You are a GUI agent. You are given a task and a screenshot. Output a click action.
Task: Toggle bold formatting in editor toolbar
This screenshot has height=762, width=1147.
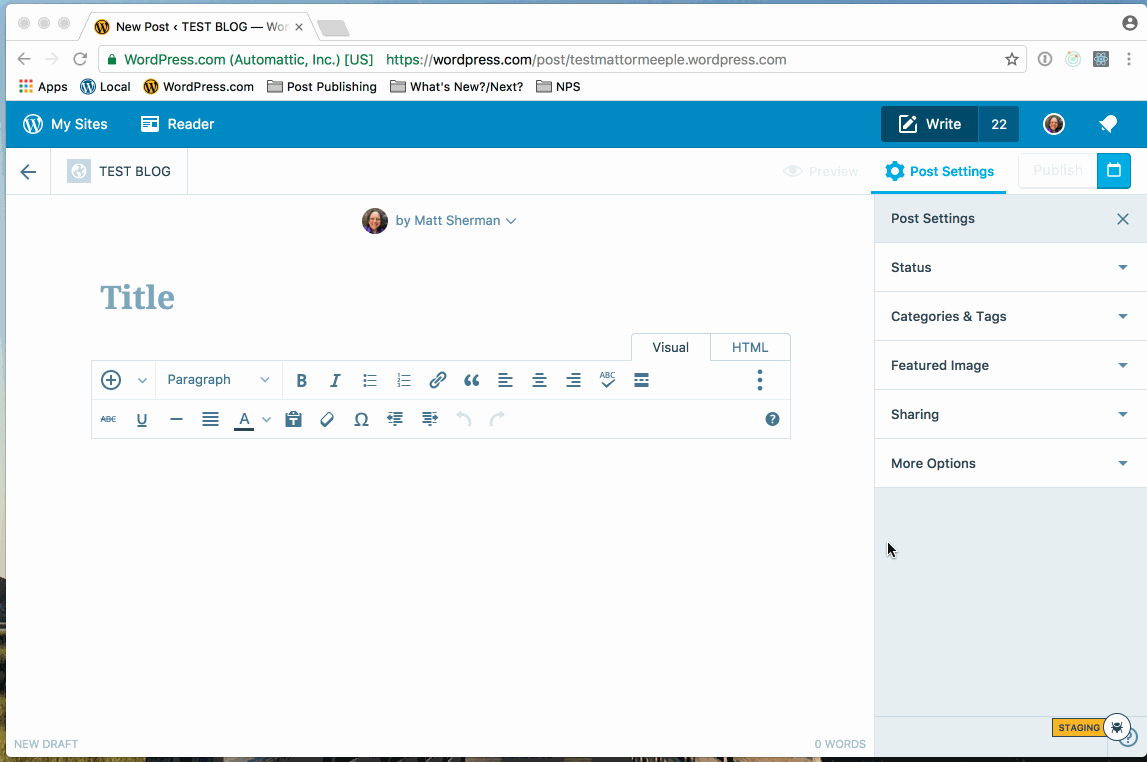pos(301,380)
